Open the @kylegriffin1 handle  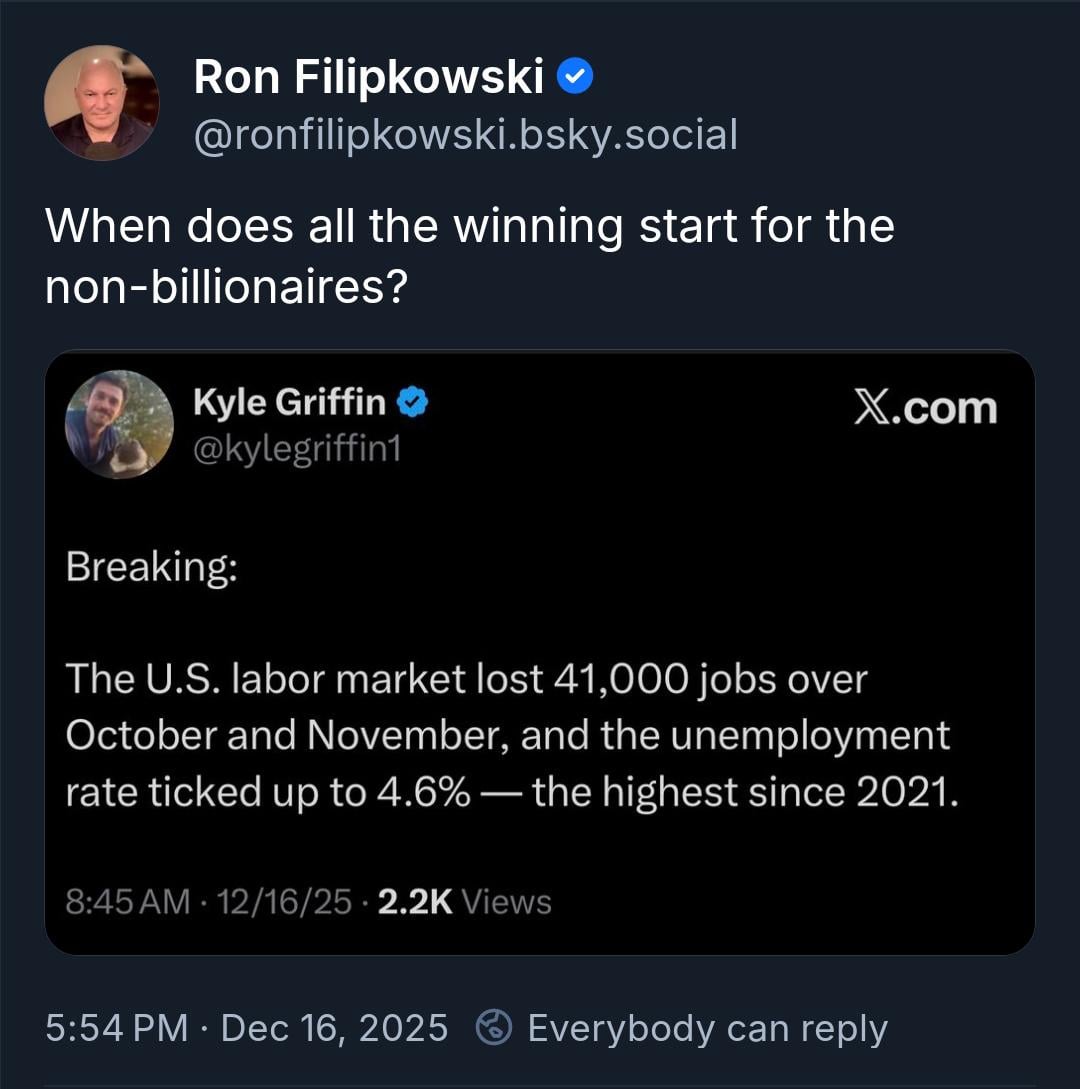(x=297, y=450)
